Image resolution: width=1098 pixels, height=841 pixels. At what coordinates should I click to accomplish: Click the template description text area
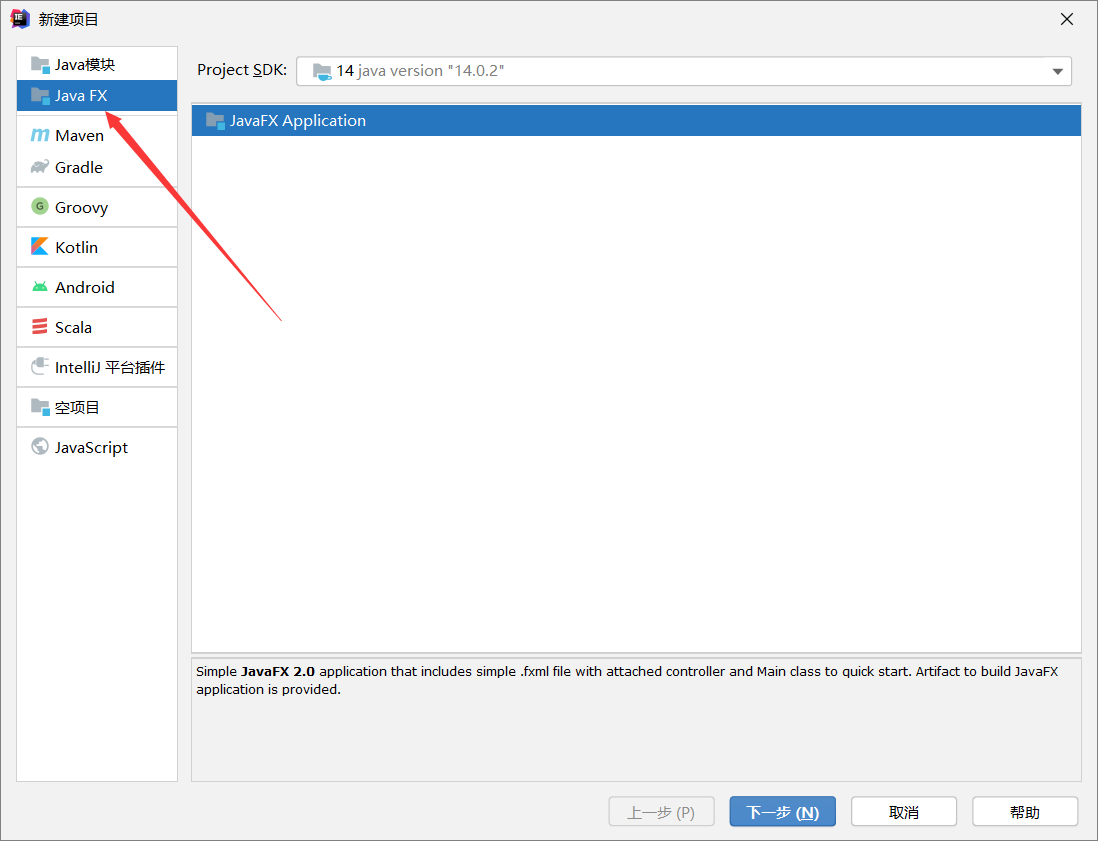click(636, 719)
